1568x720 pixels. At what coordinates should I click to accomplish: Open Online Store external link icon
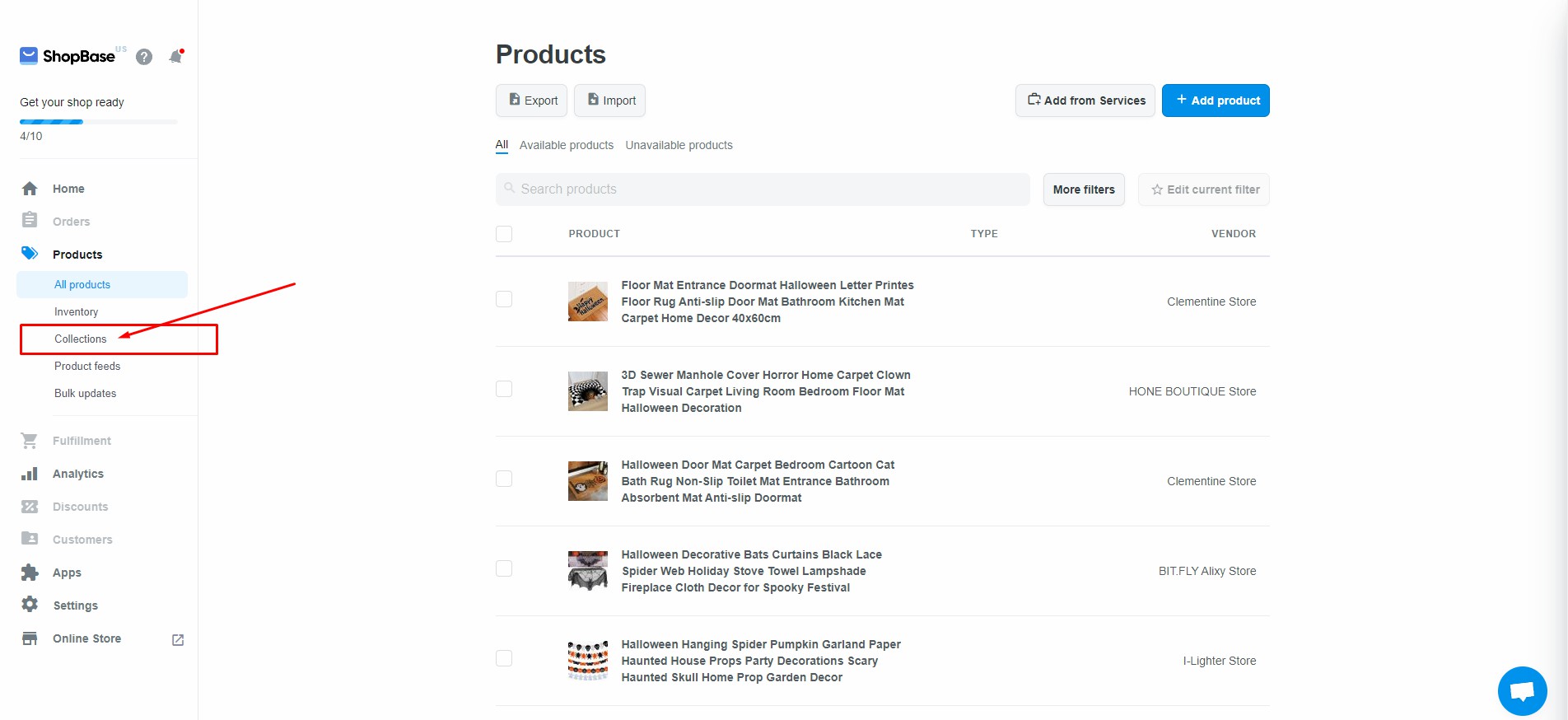coord(178,639)
